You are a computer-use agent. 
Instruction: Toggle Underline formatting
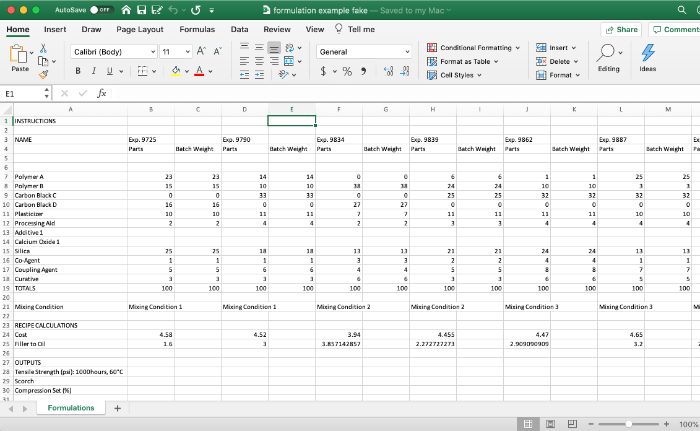109,71
